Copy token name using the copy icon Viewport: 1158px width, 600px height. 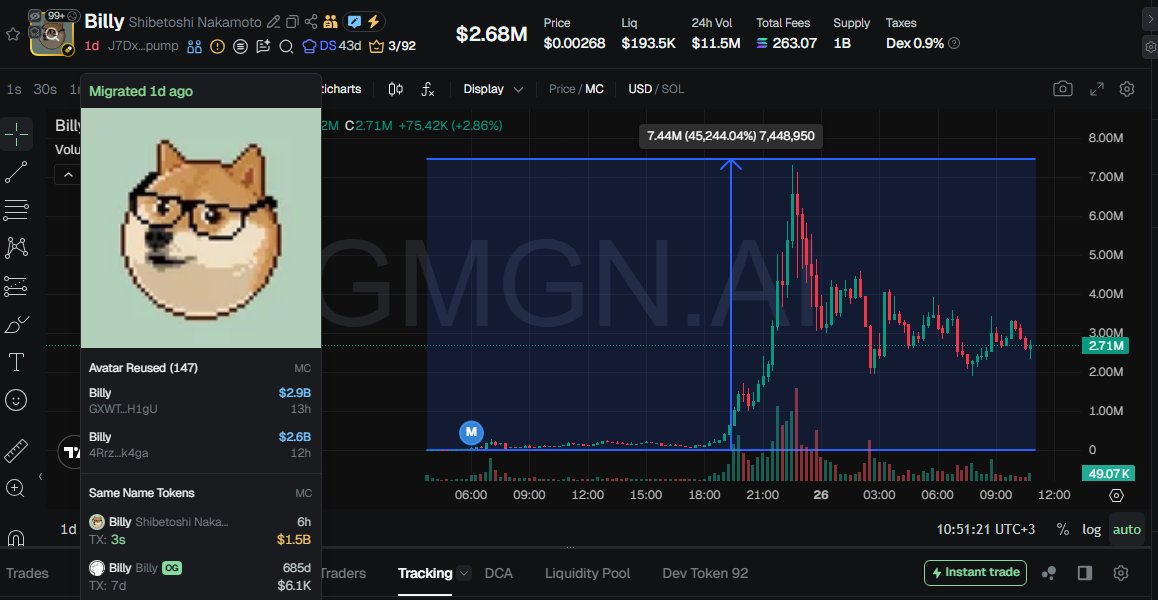(x=292, y=22)
